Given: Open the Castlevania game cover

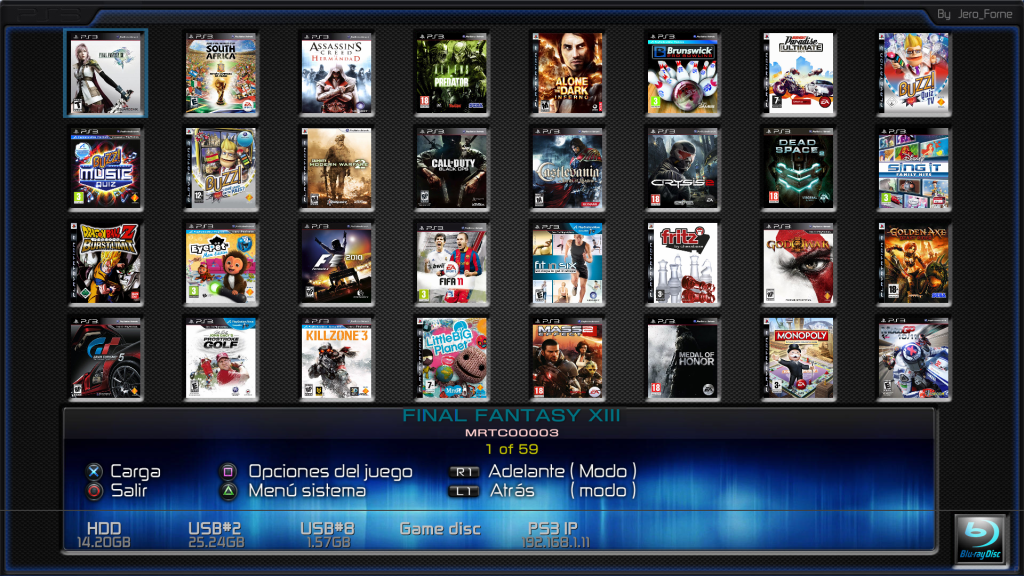Looking at the screenshot, I should tap(568, 168).
